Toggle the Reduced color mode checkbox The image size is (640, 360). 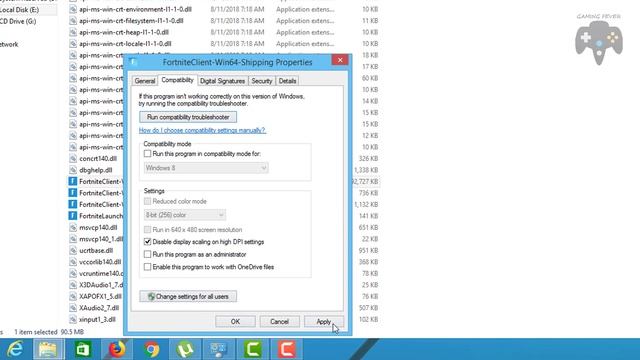[147, 201]
